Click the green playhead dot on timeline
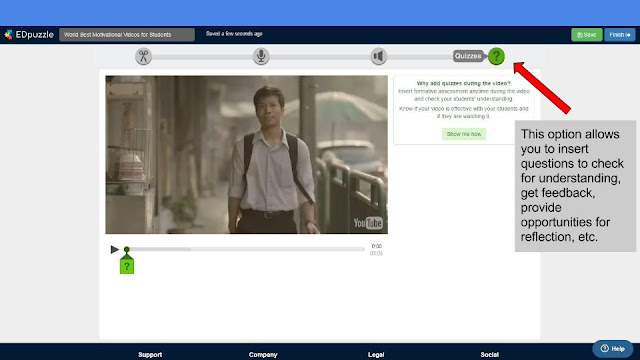The height and width of the screenshot is (360, 640). coord(127,249)
